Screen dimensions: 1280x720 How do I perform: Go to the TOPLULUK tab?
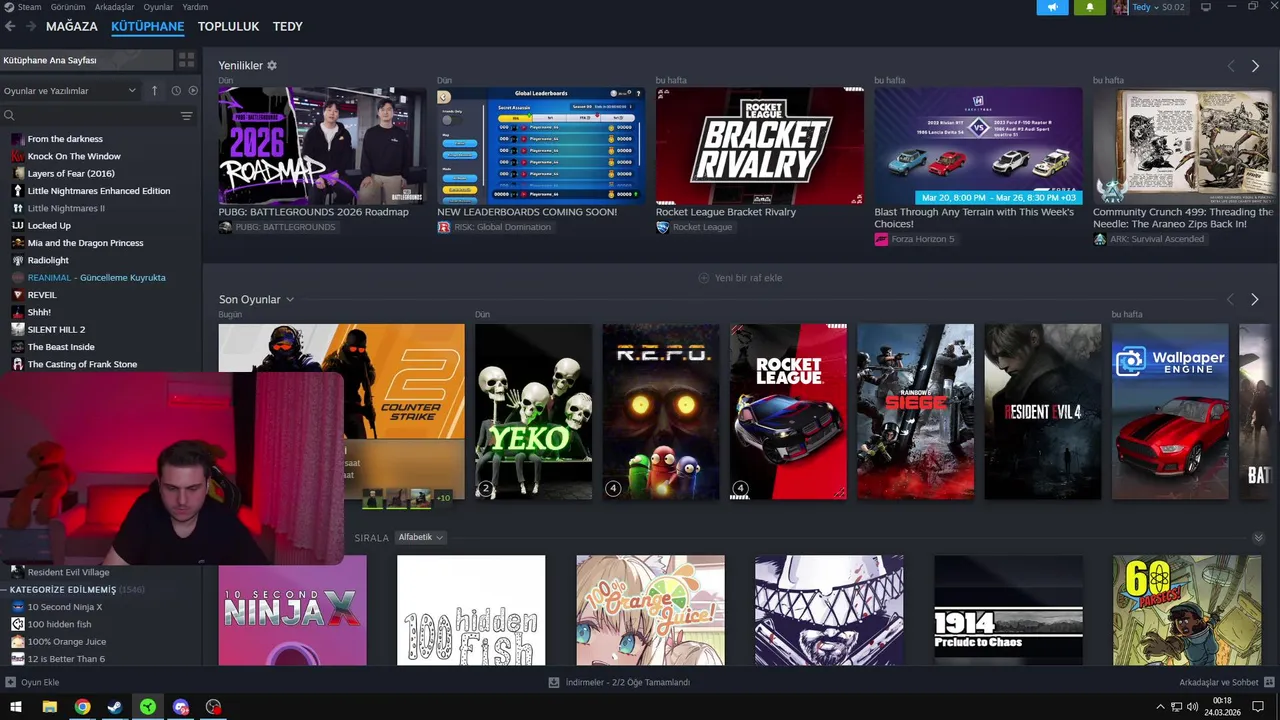pos(228,26)
